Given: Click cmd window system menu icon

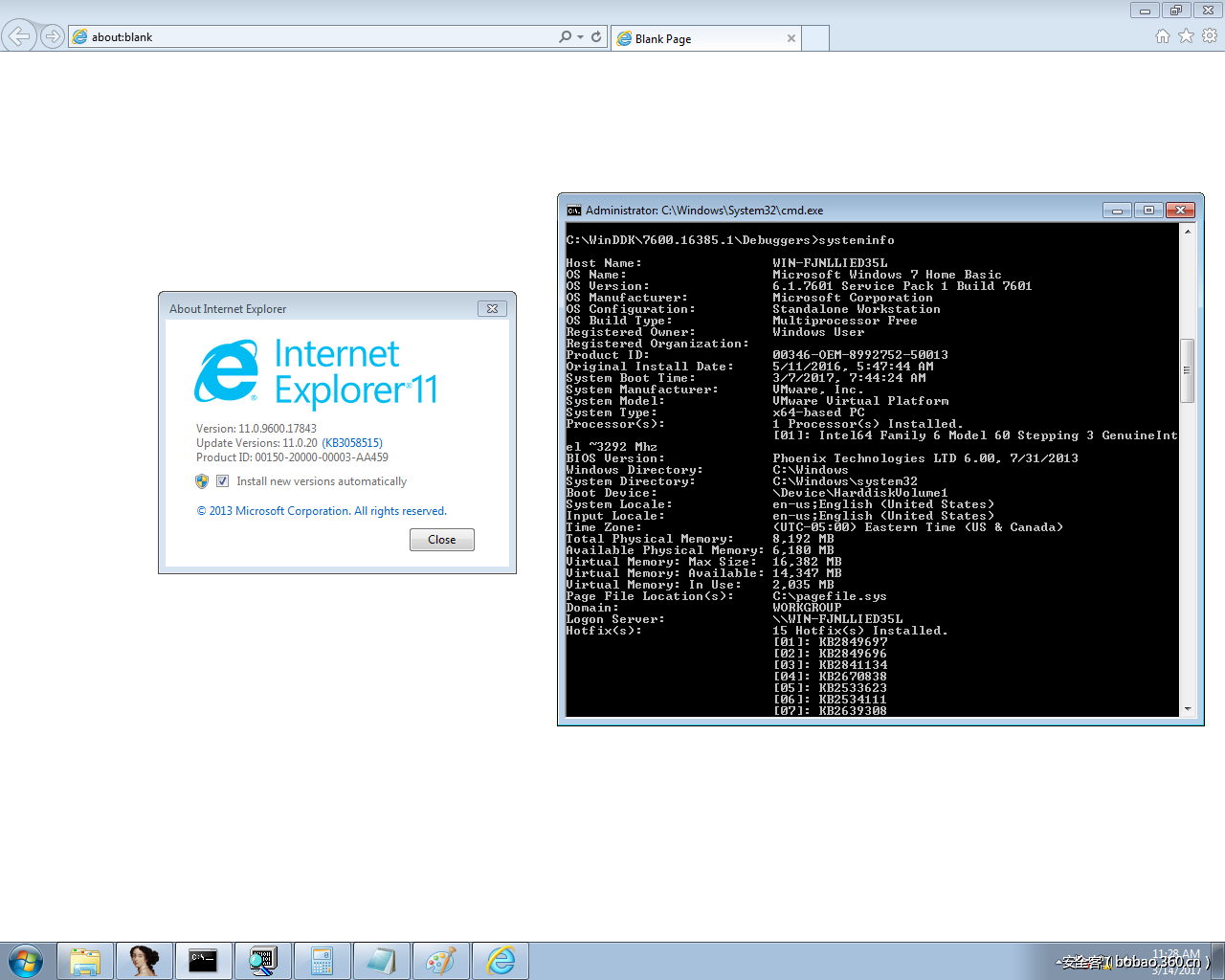Looking at the screenshot, I should point(574,211).
